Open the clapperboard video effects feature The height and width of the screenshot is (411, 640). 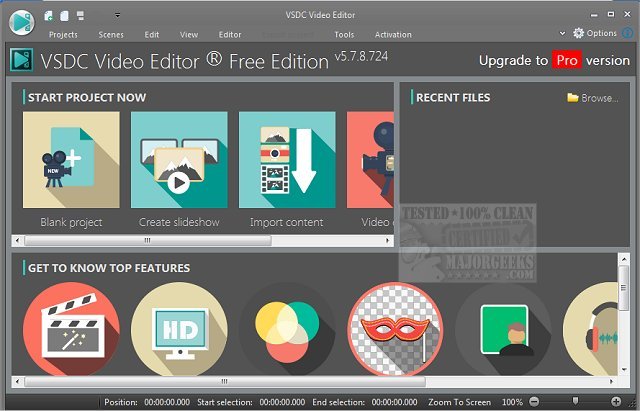[71, 329]
